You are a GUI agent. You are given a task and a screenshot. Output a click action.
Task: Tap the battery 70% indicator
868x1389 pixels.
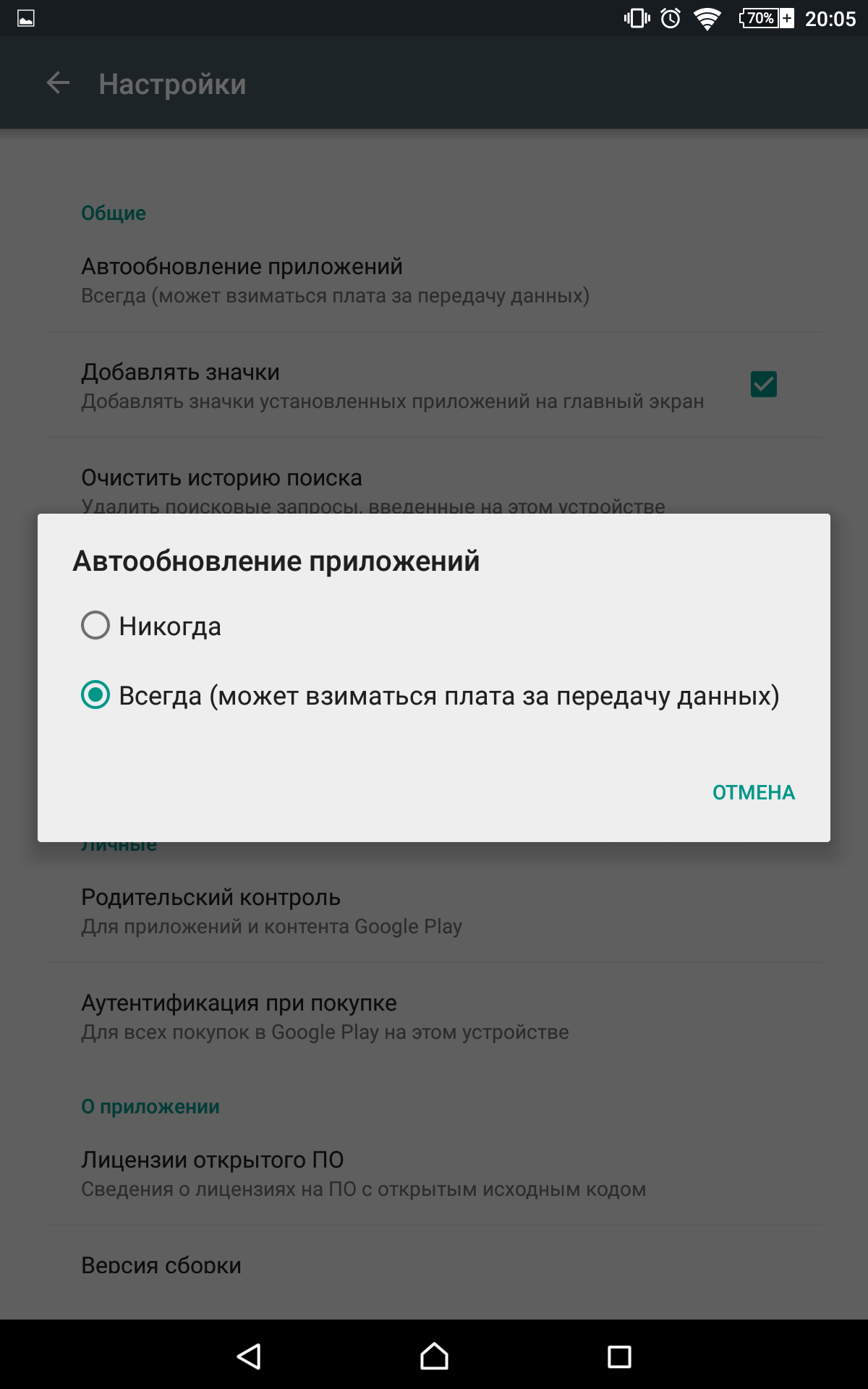(766, 18)
